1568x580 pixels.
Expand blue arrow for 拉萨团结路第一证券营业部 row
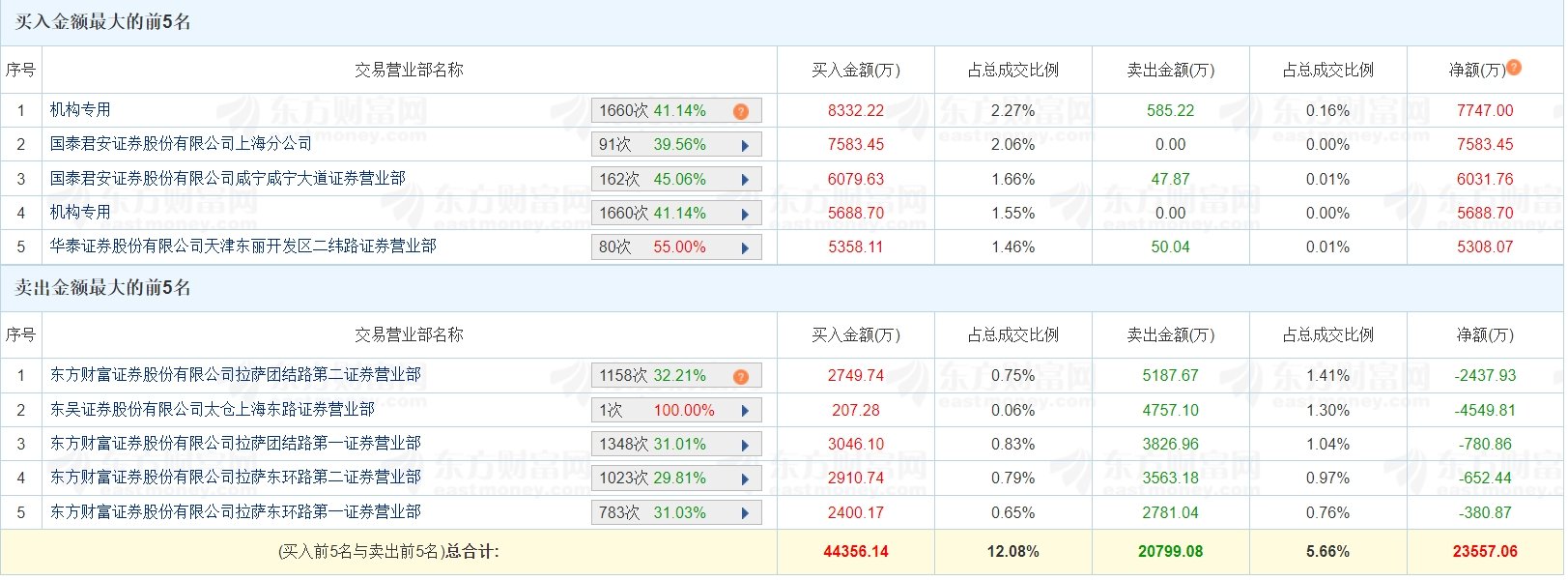(745, 445)
